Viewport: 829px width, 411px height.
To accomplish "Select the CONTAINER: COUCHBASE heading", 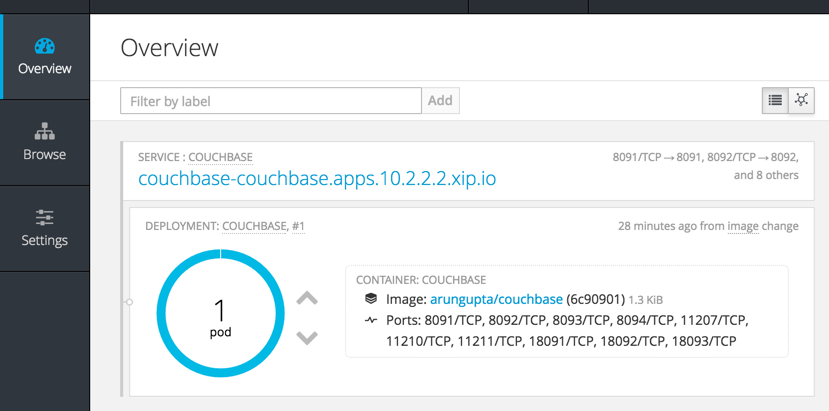I will pyautogui.click(x=421, y=280).
